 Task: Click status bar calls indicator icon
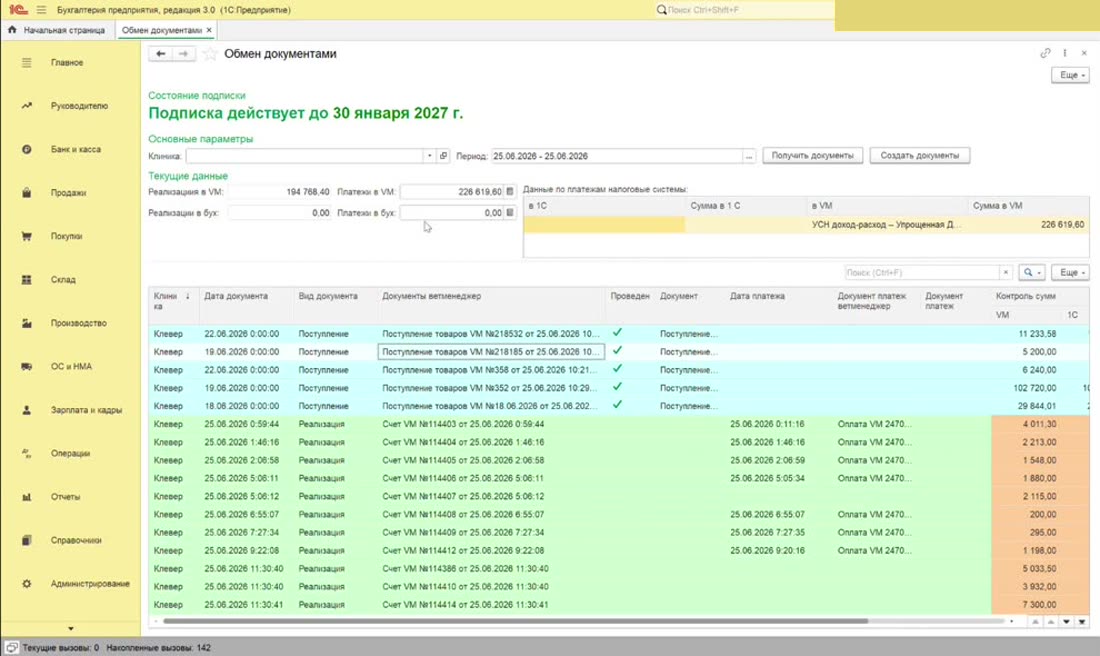click(x=12, y=648)
